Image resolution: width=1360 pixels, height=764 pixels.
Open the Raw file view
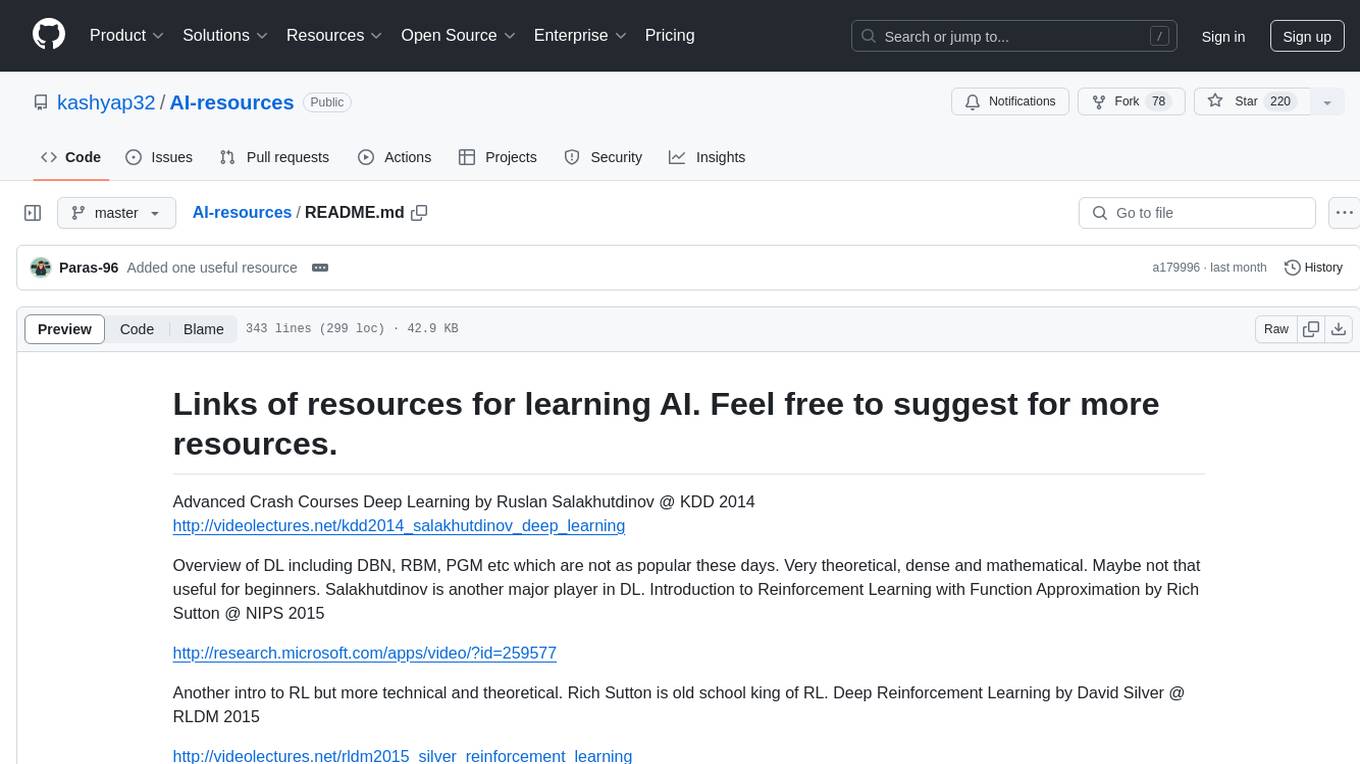tap(1276, 329)
